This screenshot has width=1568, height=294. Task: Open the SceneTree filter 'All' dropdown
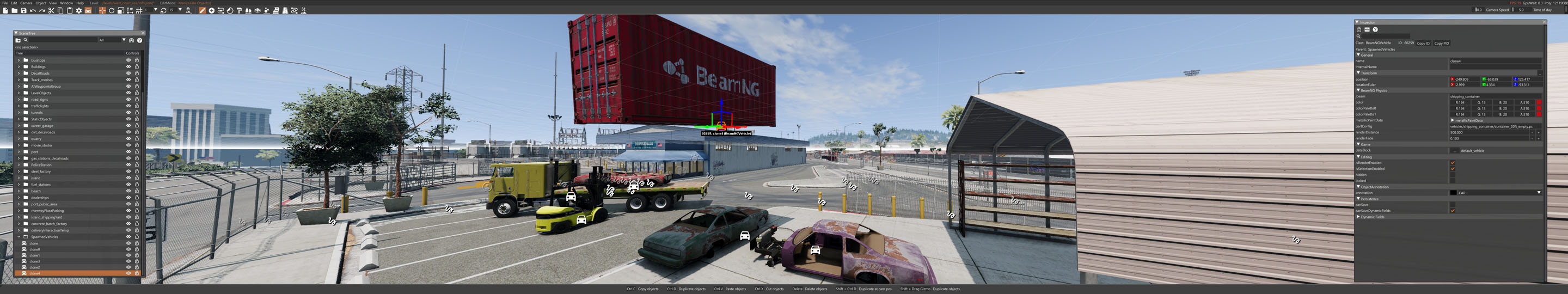[x=113, y=40]
